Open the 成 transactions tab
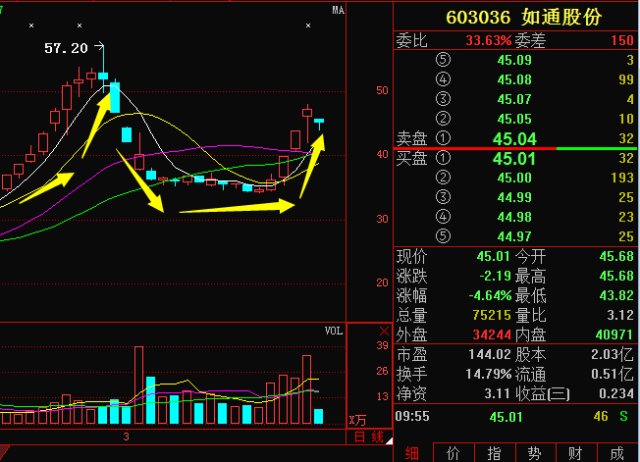 pos(617,453)
